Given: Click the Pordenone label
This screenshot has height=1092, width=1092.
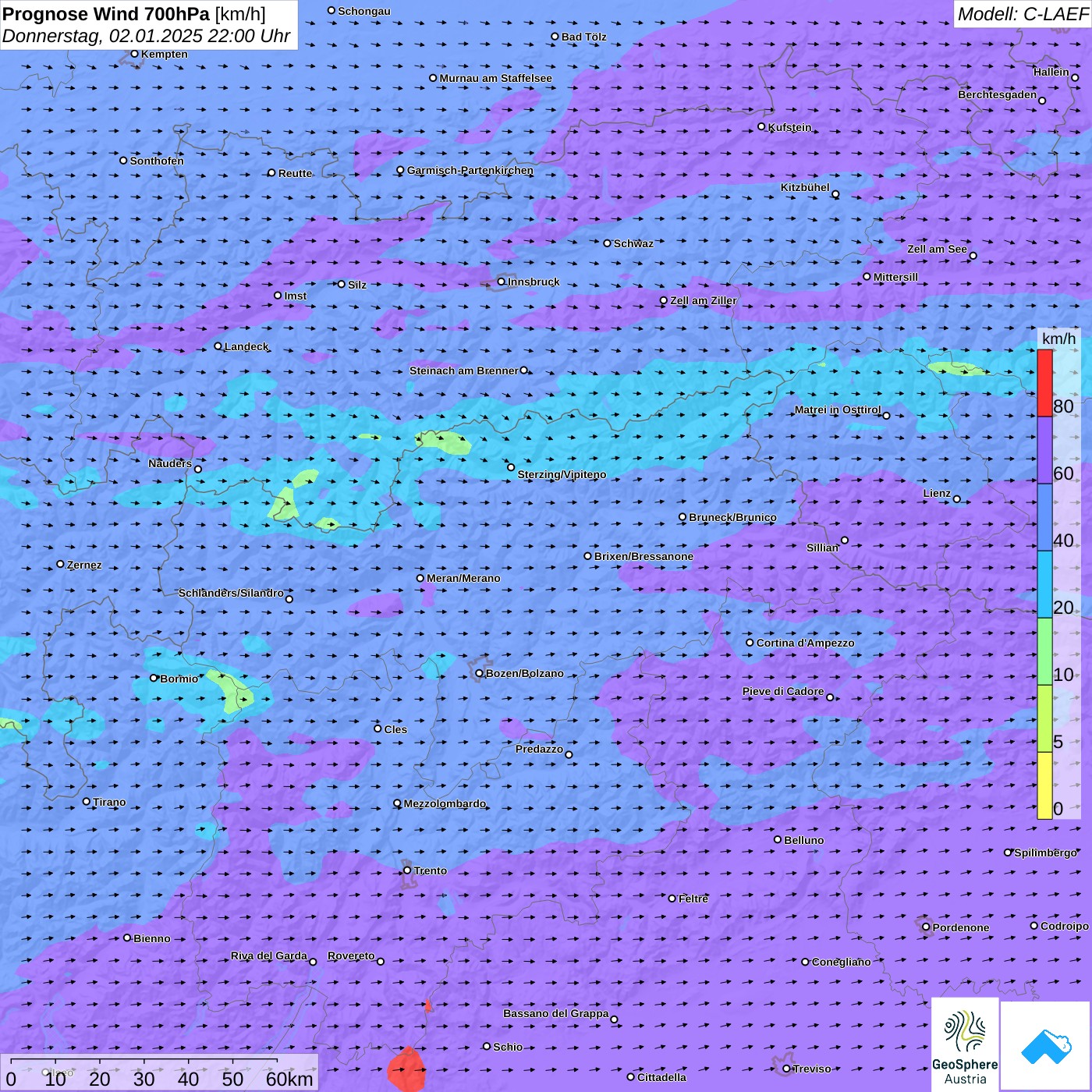Looking at the screenshot, I should [961, 927].
